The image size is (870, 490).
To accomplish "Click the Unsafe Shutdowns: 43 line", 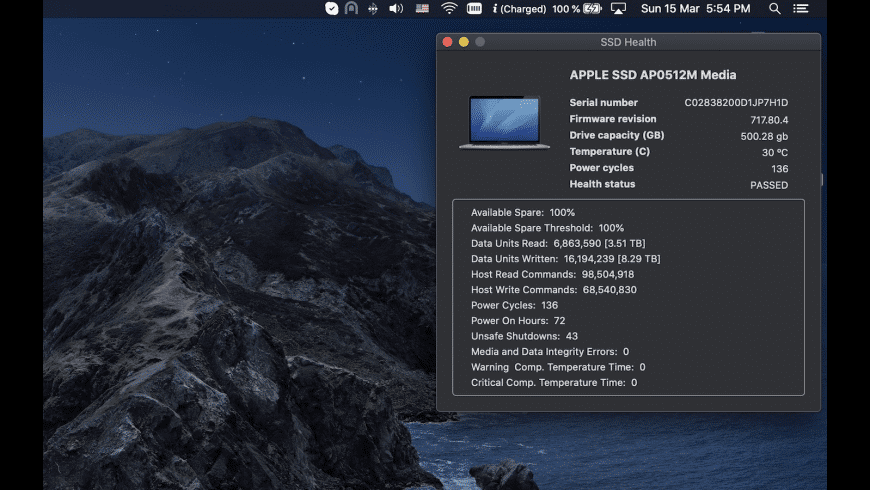I will tap(524, 336).
